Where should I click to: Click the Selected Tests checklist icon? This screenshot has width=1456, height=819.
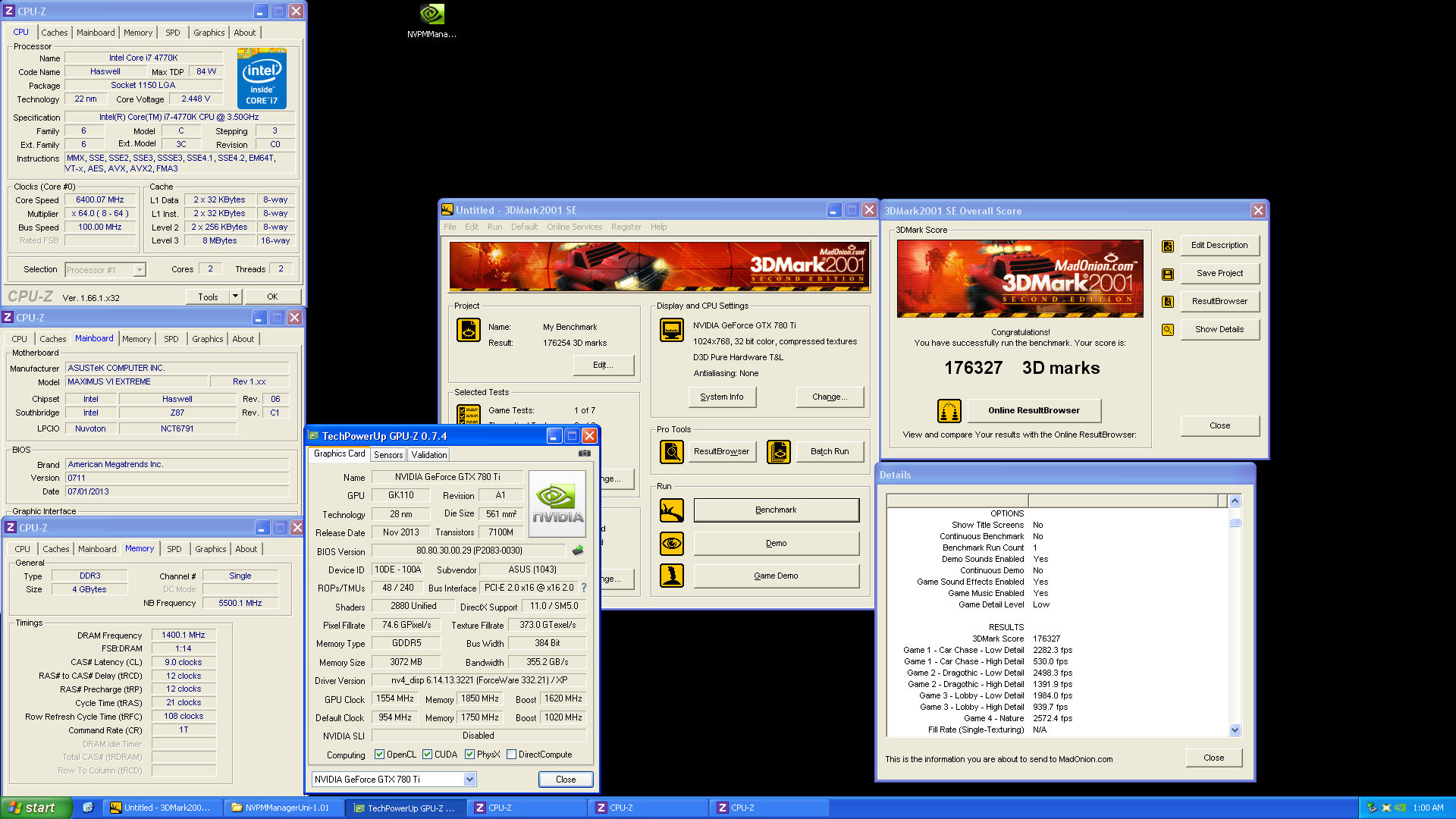pyautogui.click(x=469, y=414)
